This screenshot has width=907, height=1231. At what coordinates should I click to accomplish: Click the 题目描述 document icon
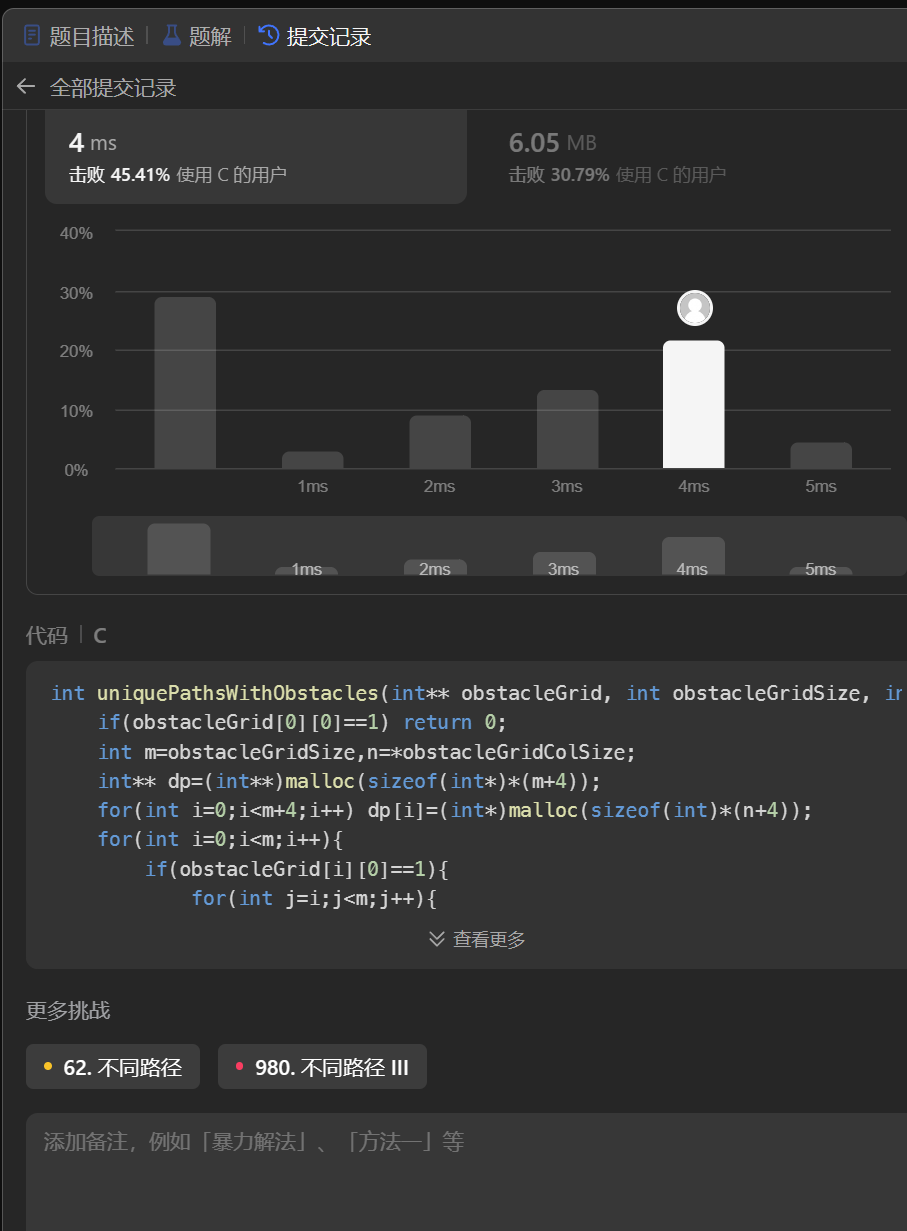[x=33, y=37]
